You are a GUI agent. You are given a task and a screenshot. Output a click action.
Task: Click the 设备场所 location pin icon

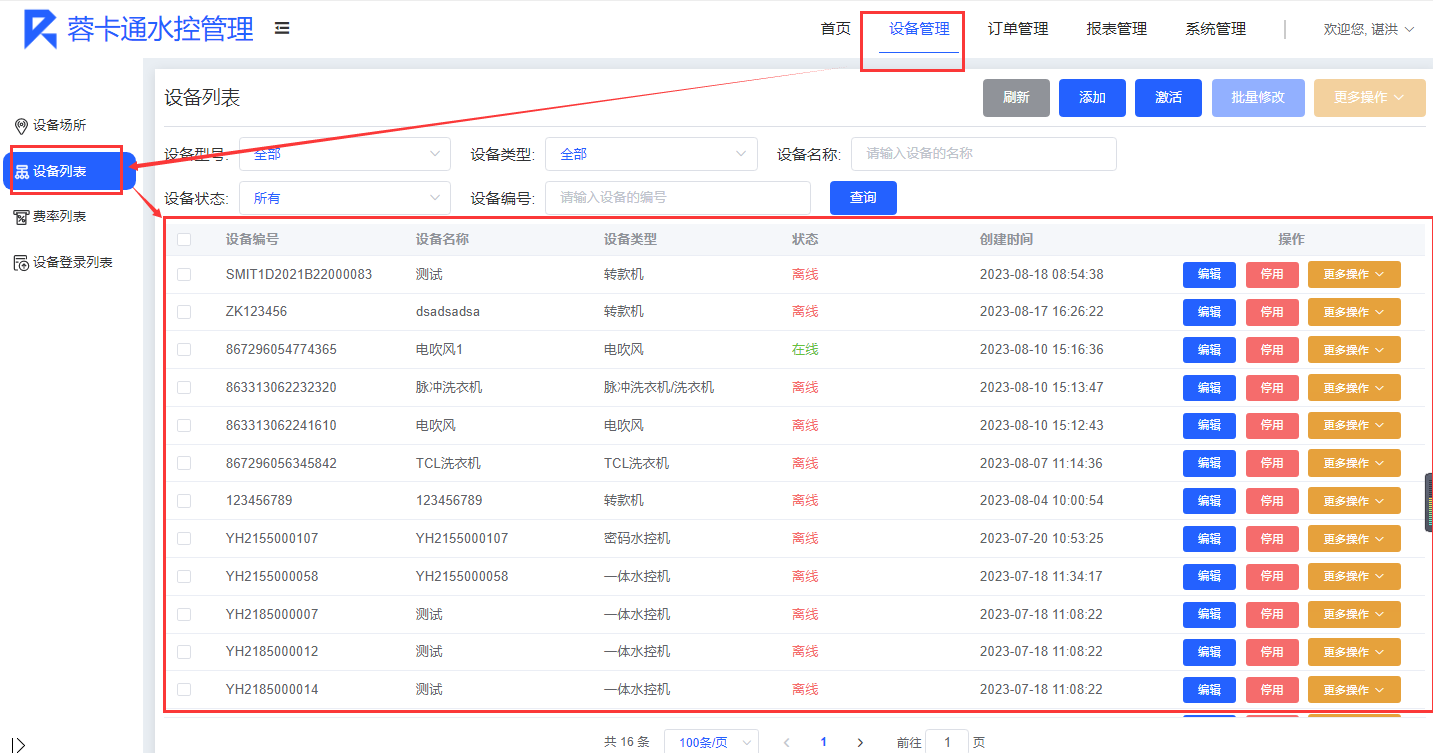pos(20,126)
